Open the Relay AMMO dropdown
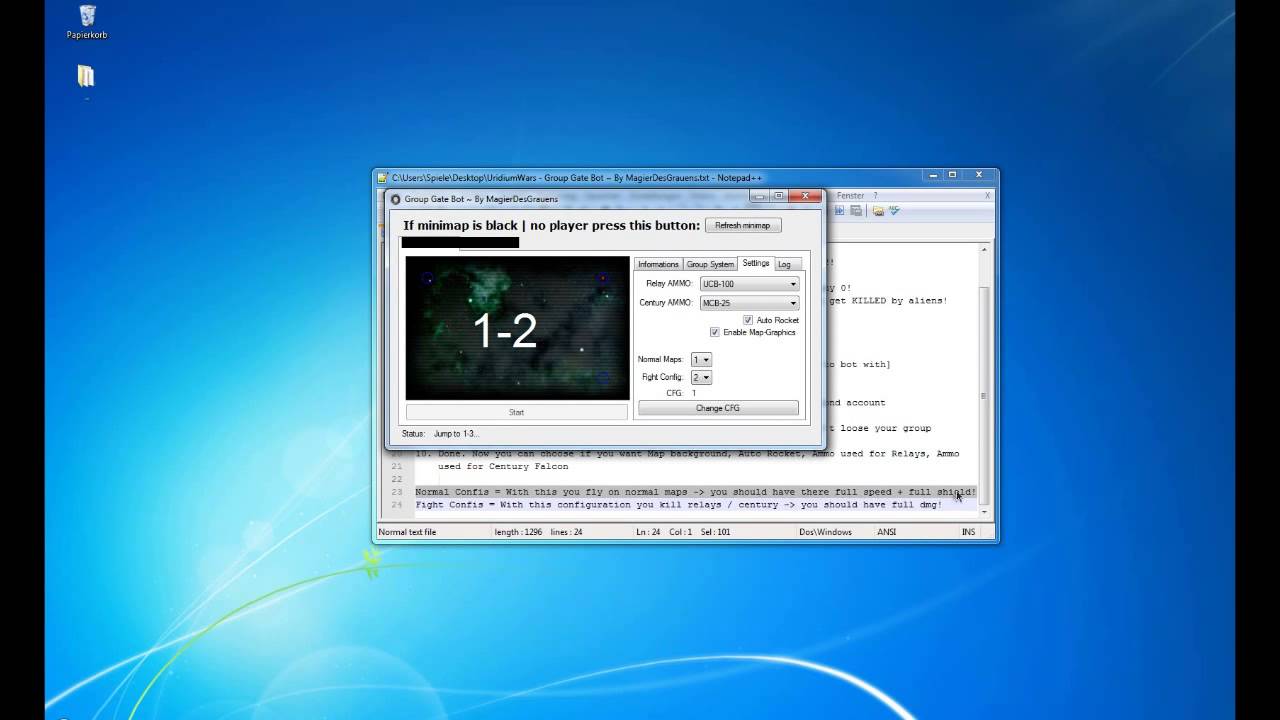 click(x=749, y=284)
